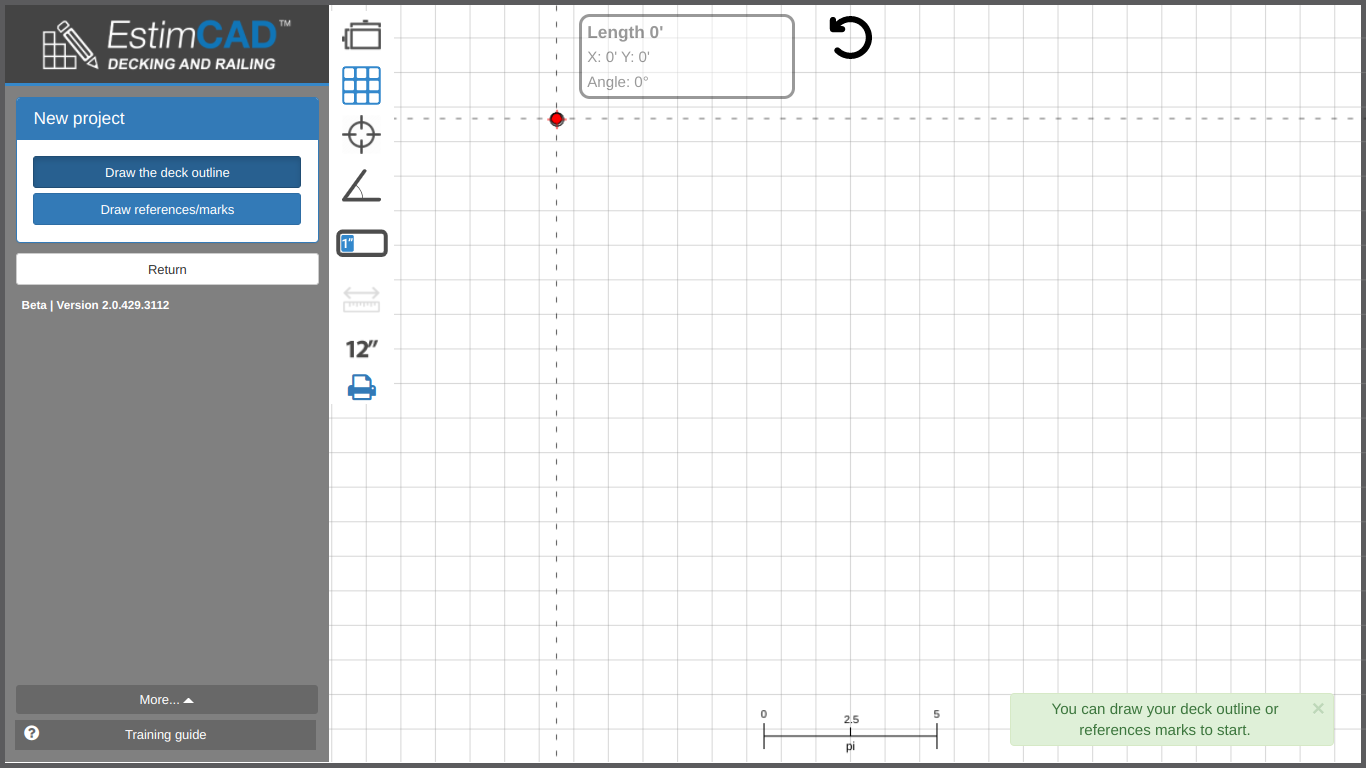Expand the More... menu
The image size is (1366, 768).
tap(167, 700)
